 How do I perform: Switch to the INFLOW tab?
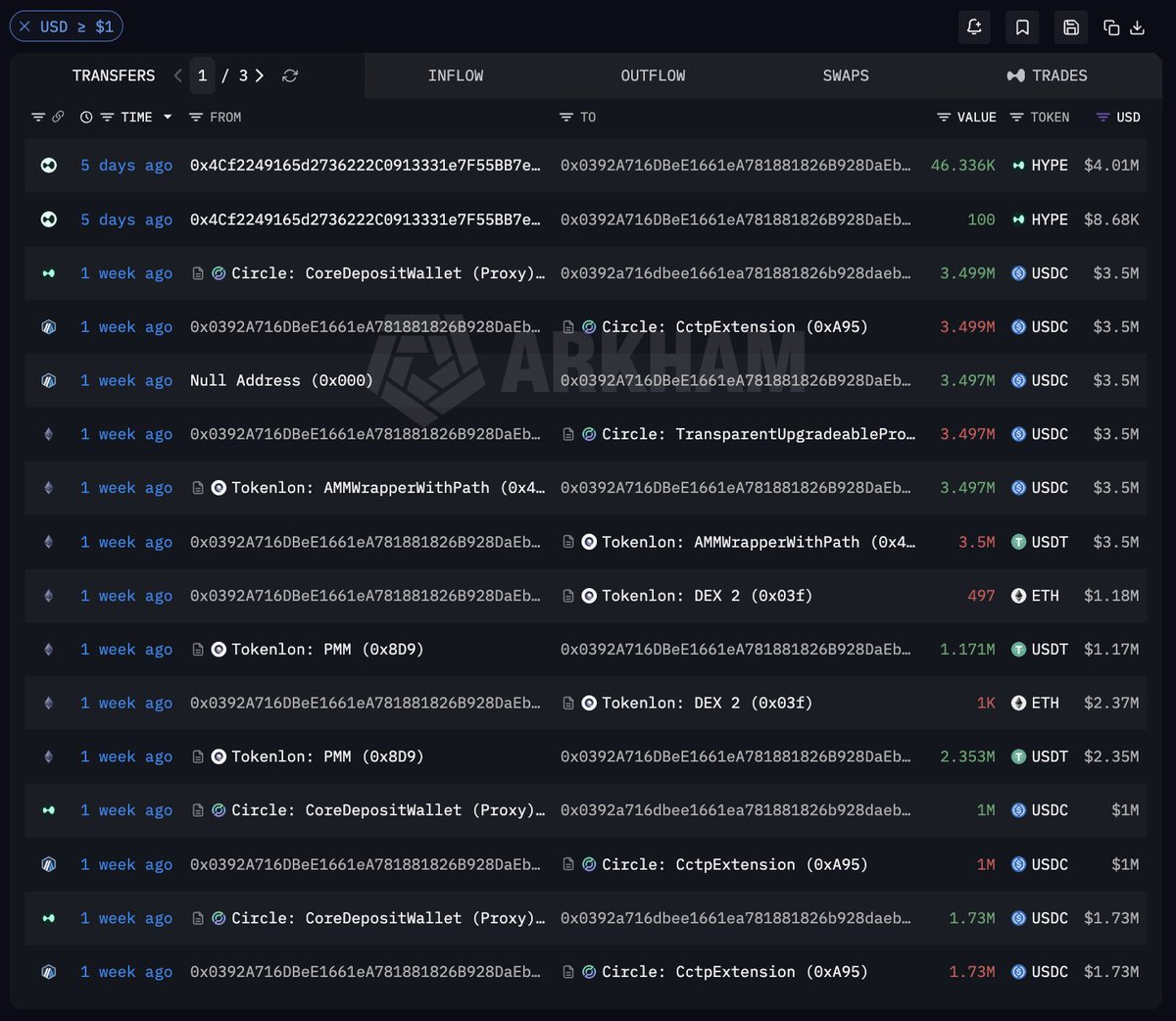456,75
